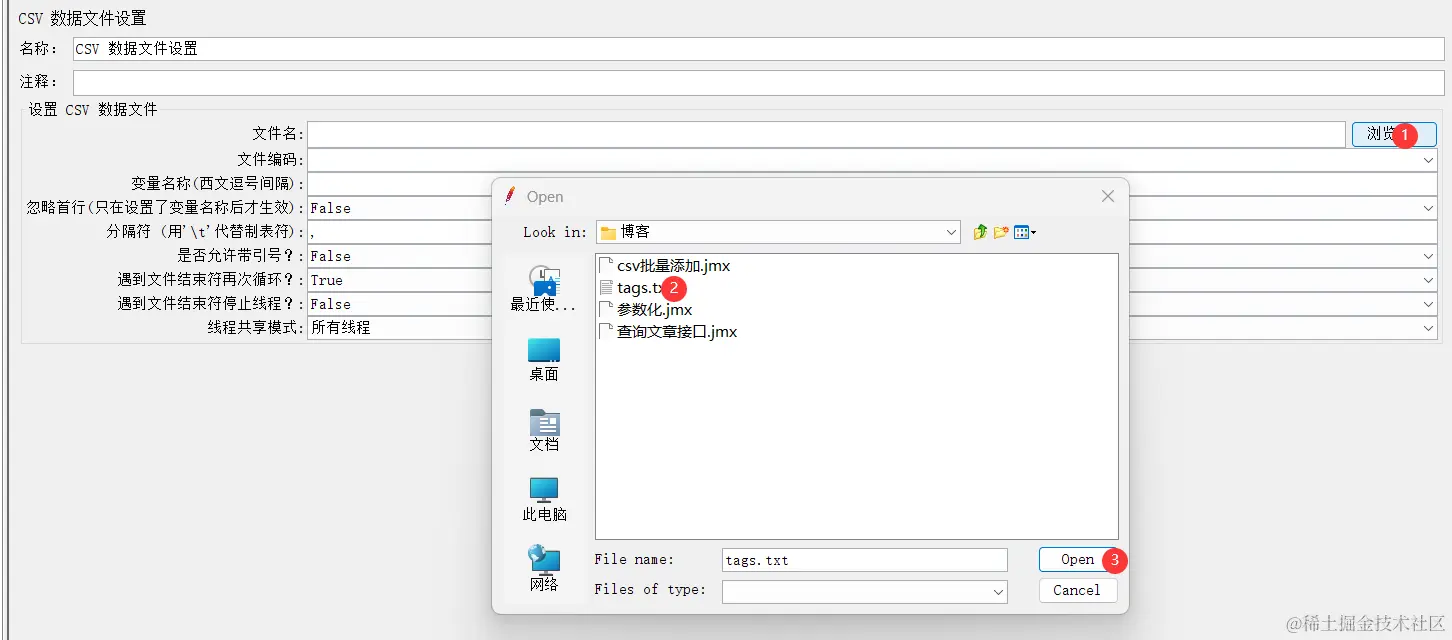The image size is (1452, 640).
Task: Expand the Files of type dropdown
Action: click(x=998, y=592)
